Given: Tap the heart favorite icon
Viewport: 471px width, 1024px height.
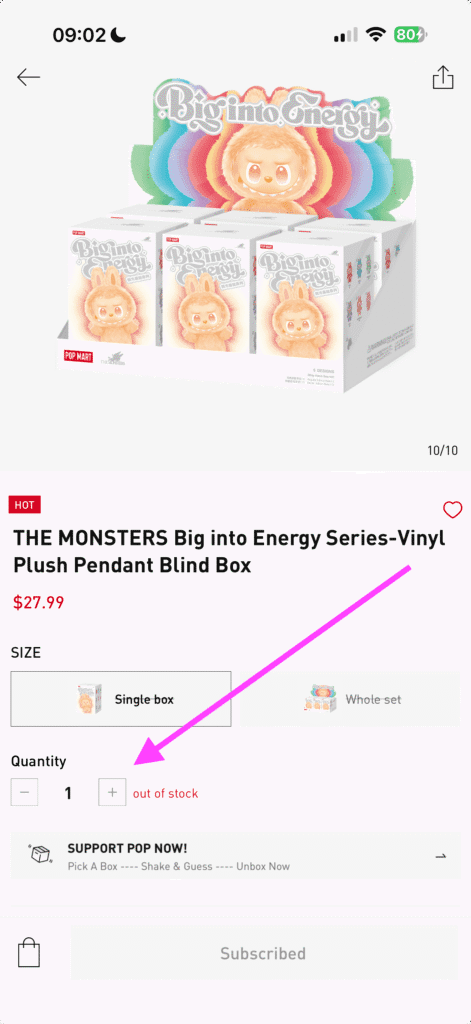Looking at the screenshot, I should 452,509.
